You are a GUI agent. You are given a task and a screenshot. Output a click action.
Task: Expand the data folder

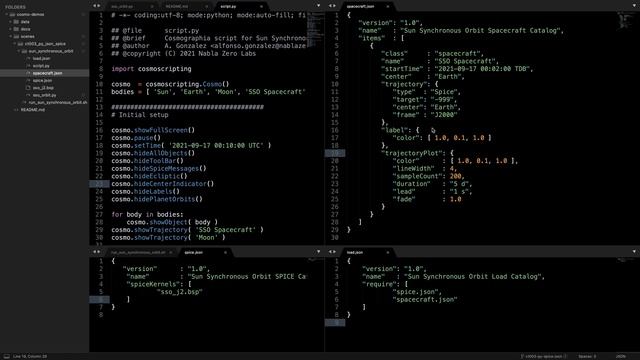11,22
